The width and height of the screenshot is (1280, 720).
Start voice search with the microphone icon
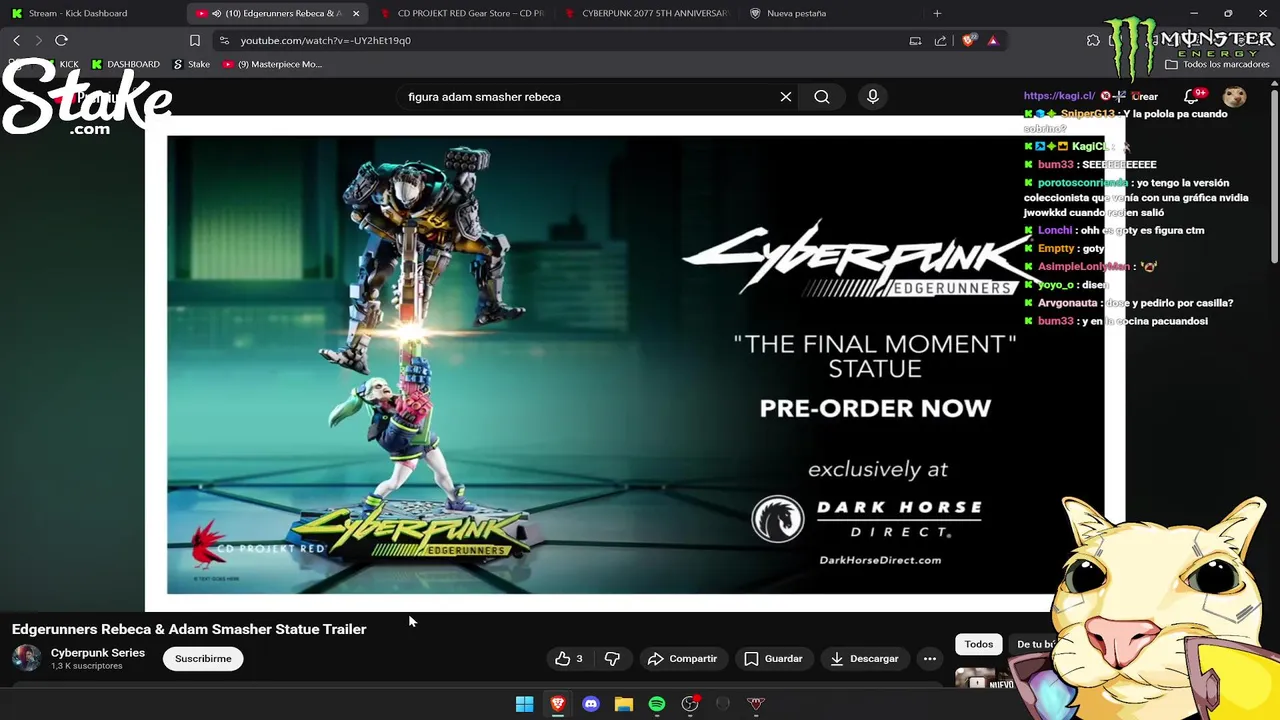point(873,97)
